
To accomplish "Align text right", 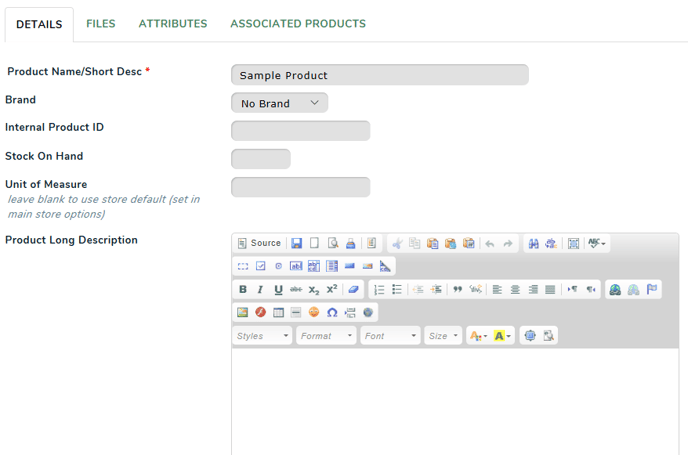I will [x=533, y=290].
